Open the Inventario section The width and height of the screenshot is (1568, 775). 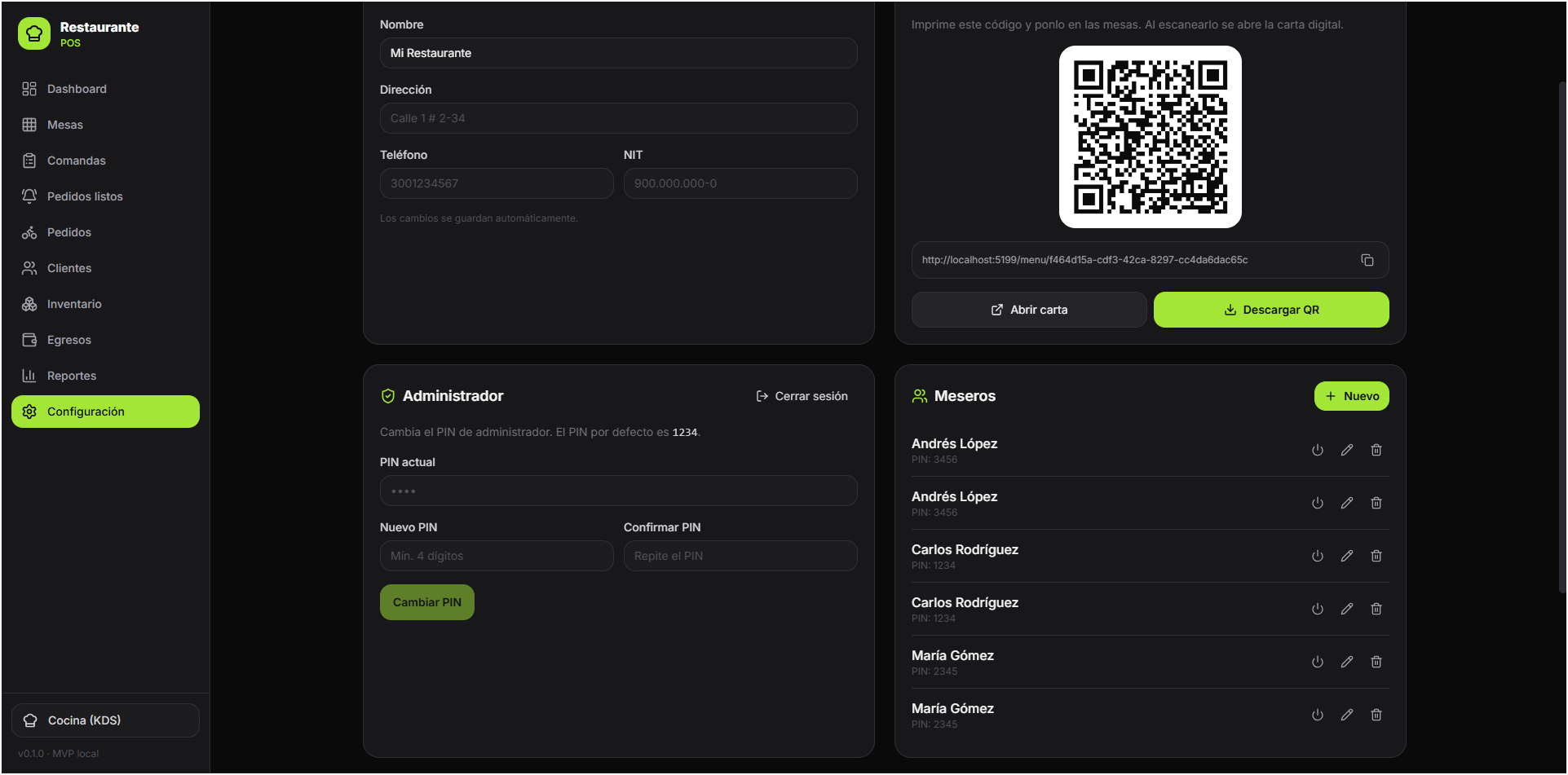(x=105, y=304)
